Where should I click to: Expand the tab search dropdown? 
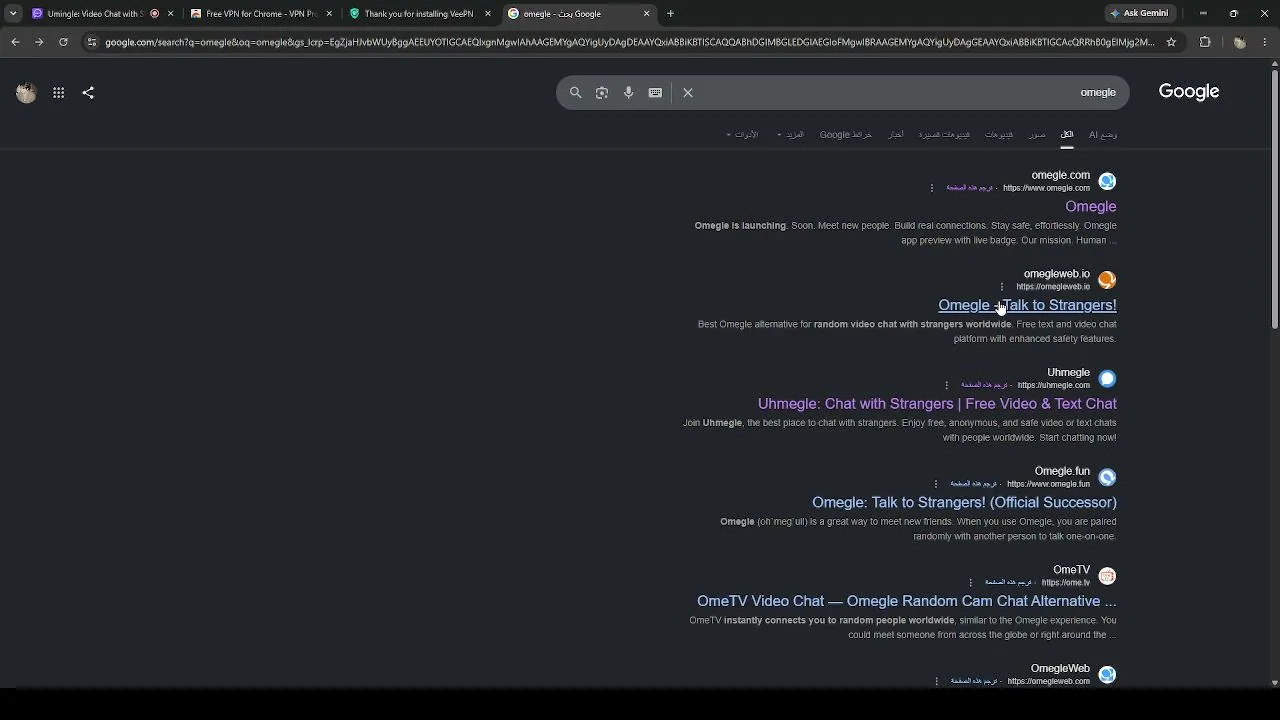point(13,14)
